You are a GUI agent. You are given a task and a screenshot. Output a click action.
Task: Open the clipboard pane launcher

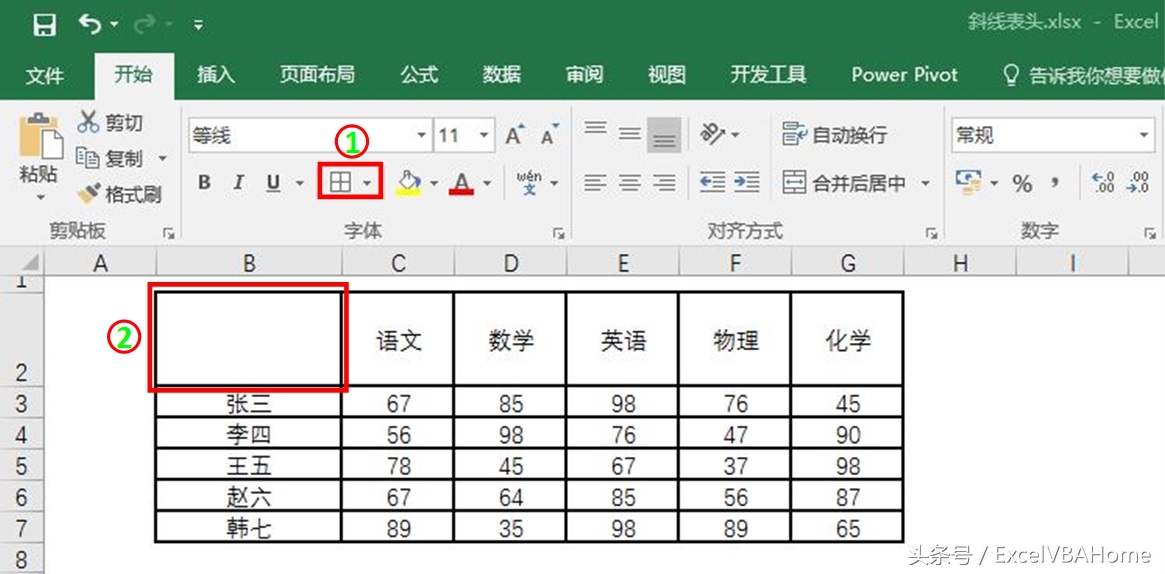[169, 234]
